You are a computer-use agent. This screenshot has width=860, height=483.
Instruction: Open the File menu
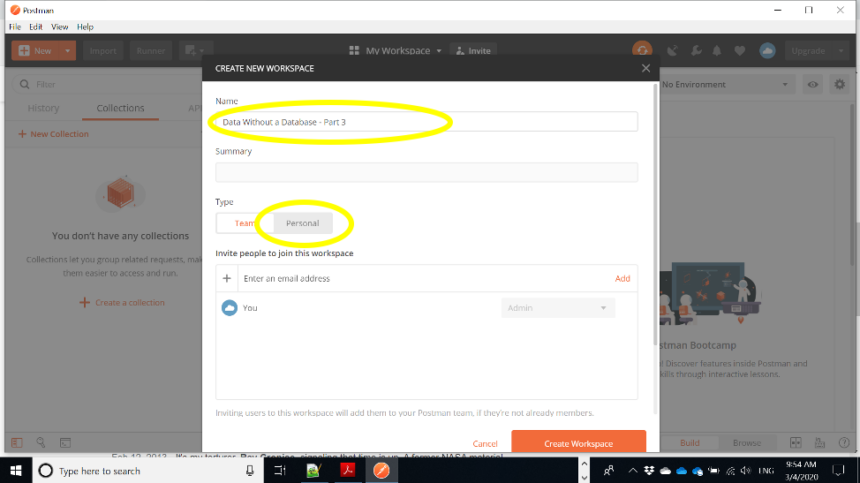point(15,26)
